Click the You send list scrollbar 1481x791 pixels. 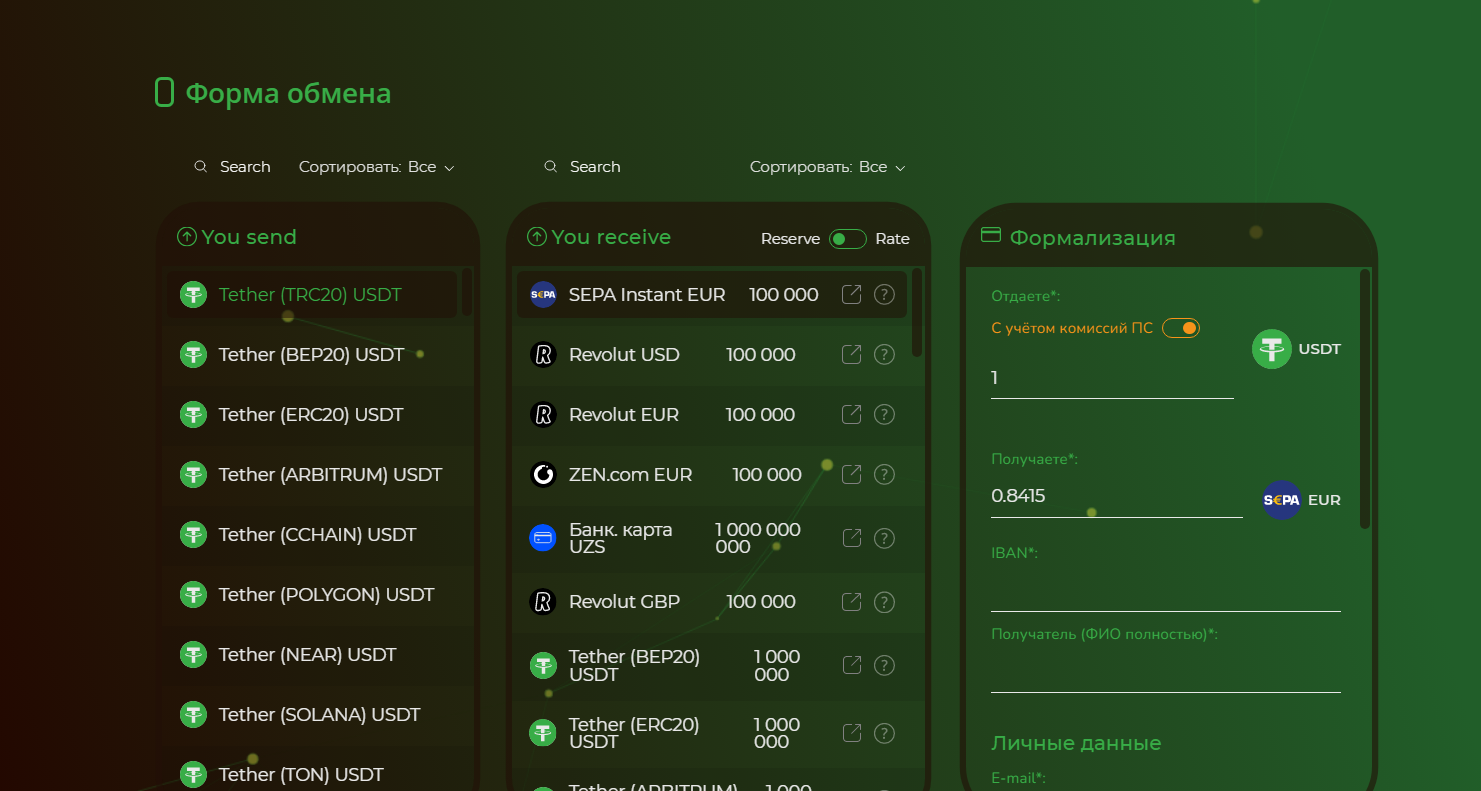[467, 292]
